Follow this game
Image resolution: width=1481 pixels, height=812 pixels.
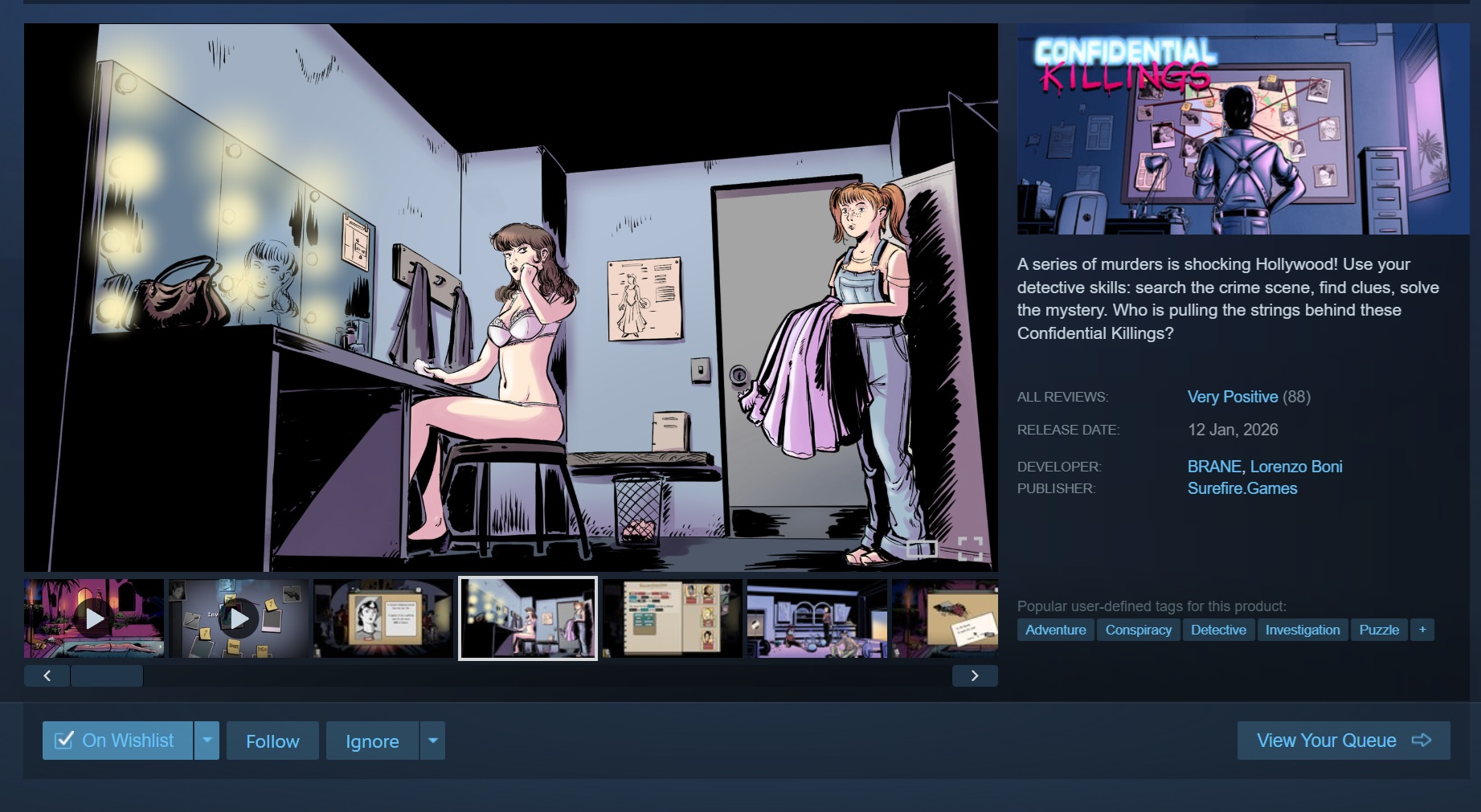272,741
